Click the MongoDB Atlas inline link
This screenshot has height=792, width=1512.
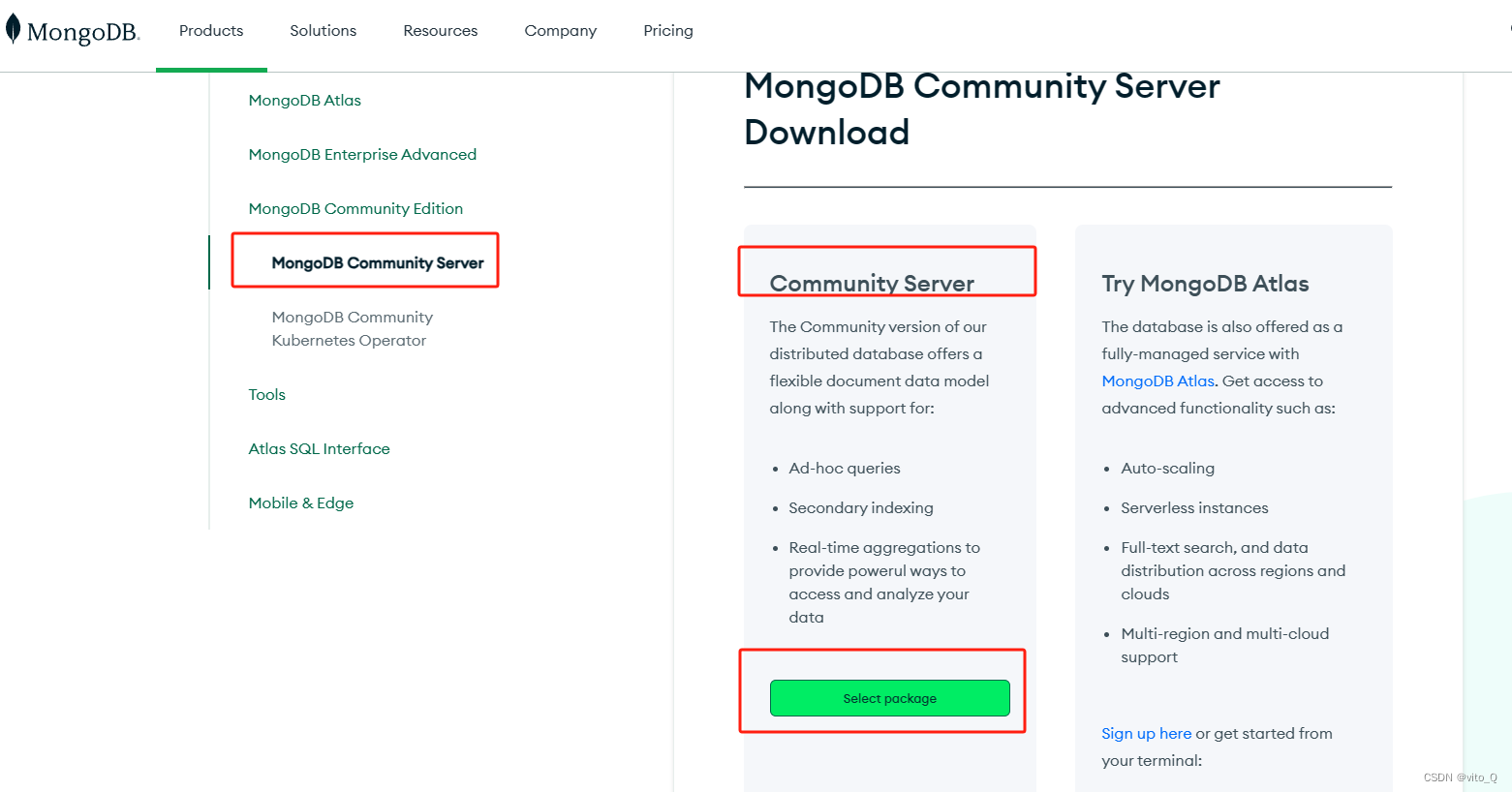(x=1157, y=381)
